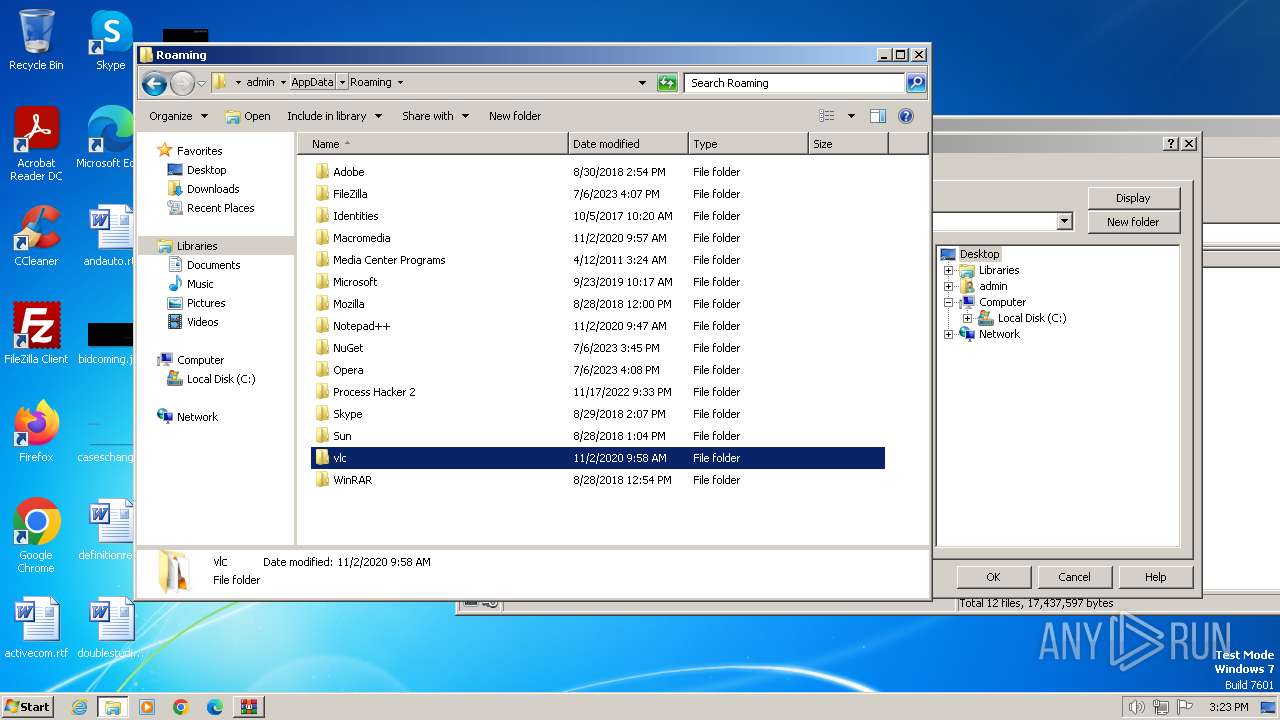Click New folder button in the dialog
Image resolution: width=1280 pixels, height=720 pixels.
[x=1133, y=222]
